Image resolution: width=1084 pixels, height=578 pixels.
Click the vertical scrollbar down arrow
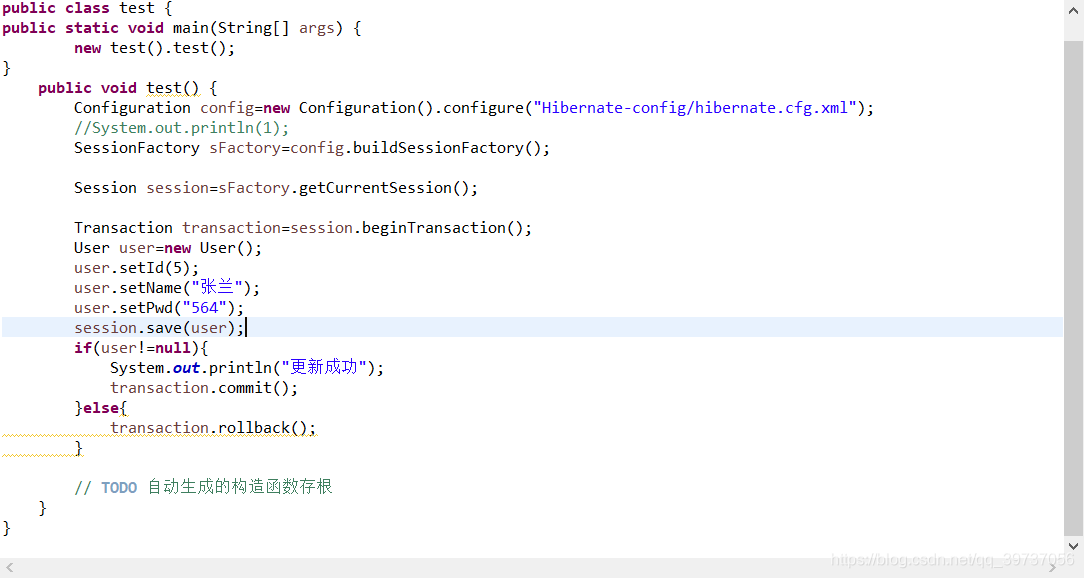pyautogui.click(x=1073, y=546)
